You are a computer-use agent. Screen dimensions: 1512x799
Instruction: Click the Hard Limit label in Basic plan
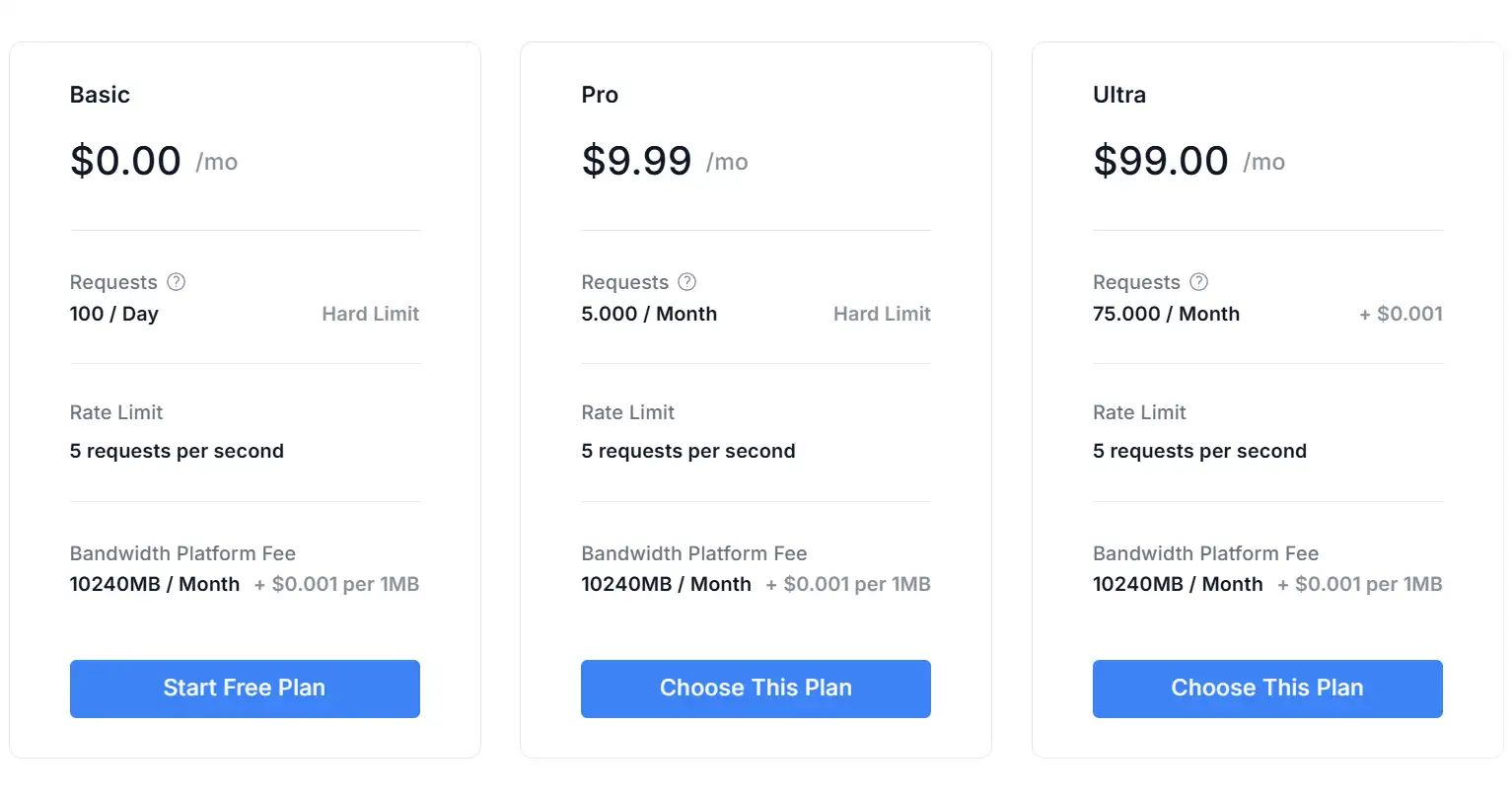point(371,314)
